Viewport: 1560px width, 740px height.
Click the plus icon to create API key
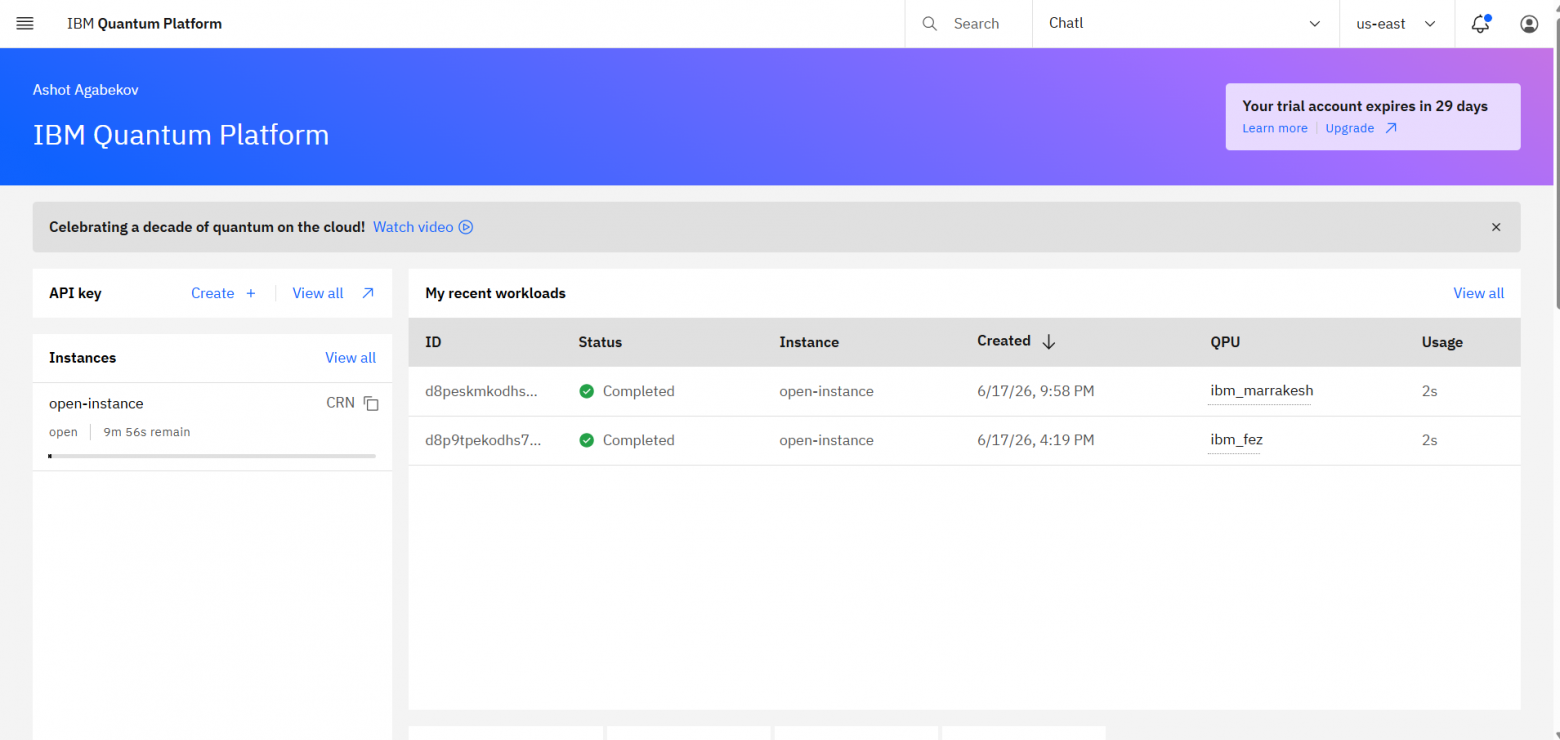(251, 293)
